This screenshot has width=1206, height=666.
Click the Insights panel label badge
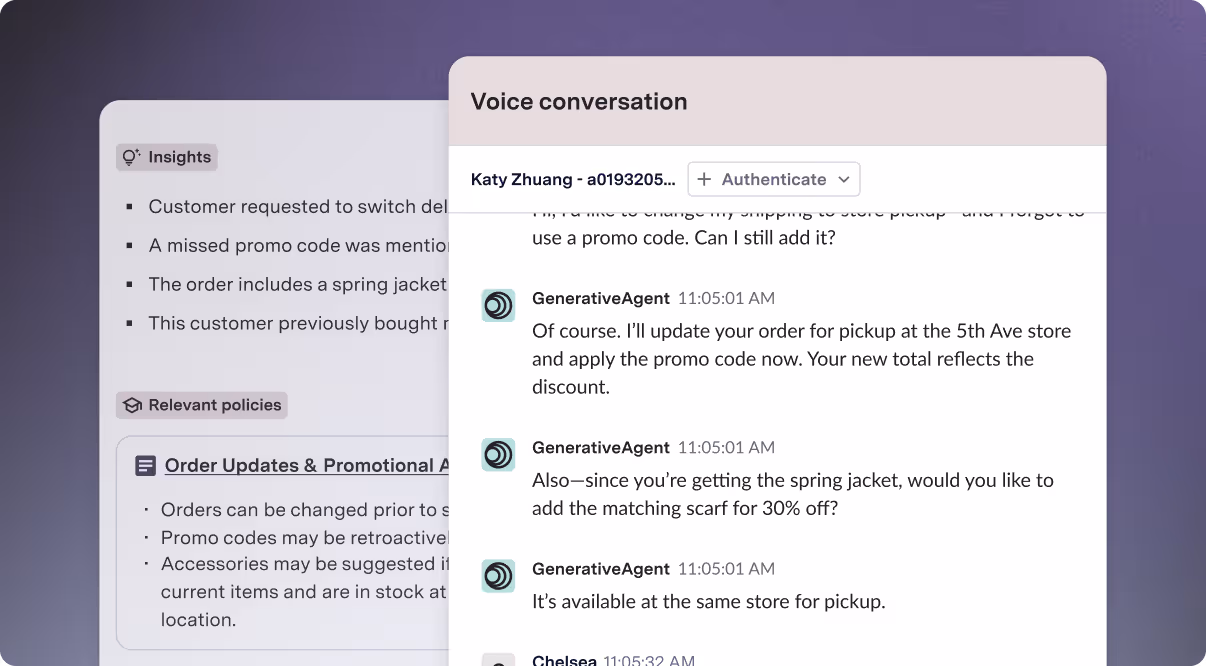(166, 157)
